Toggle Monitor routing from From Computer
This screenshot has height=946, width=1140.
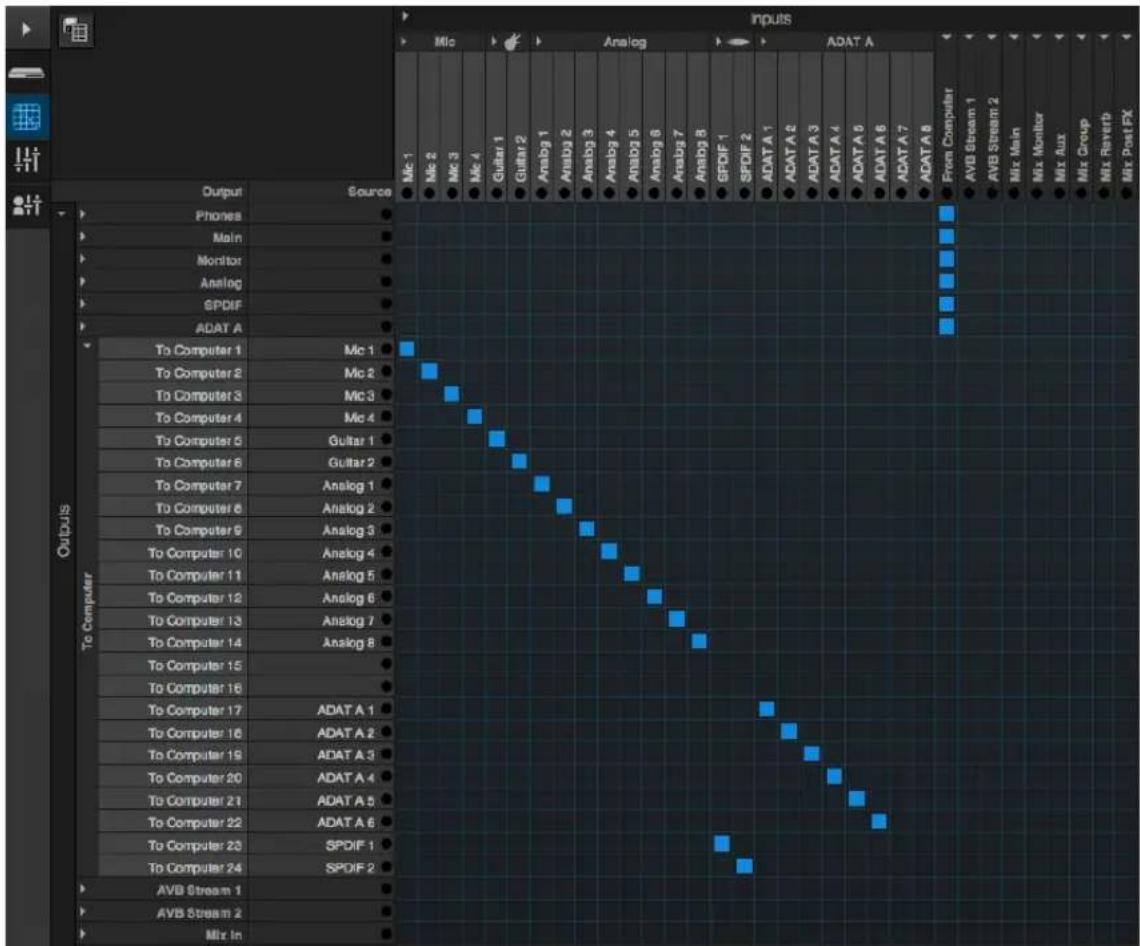click(946, 259)
